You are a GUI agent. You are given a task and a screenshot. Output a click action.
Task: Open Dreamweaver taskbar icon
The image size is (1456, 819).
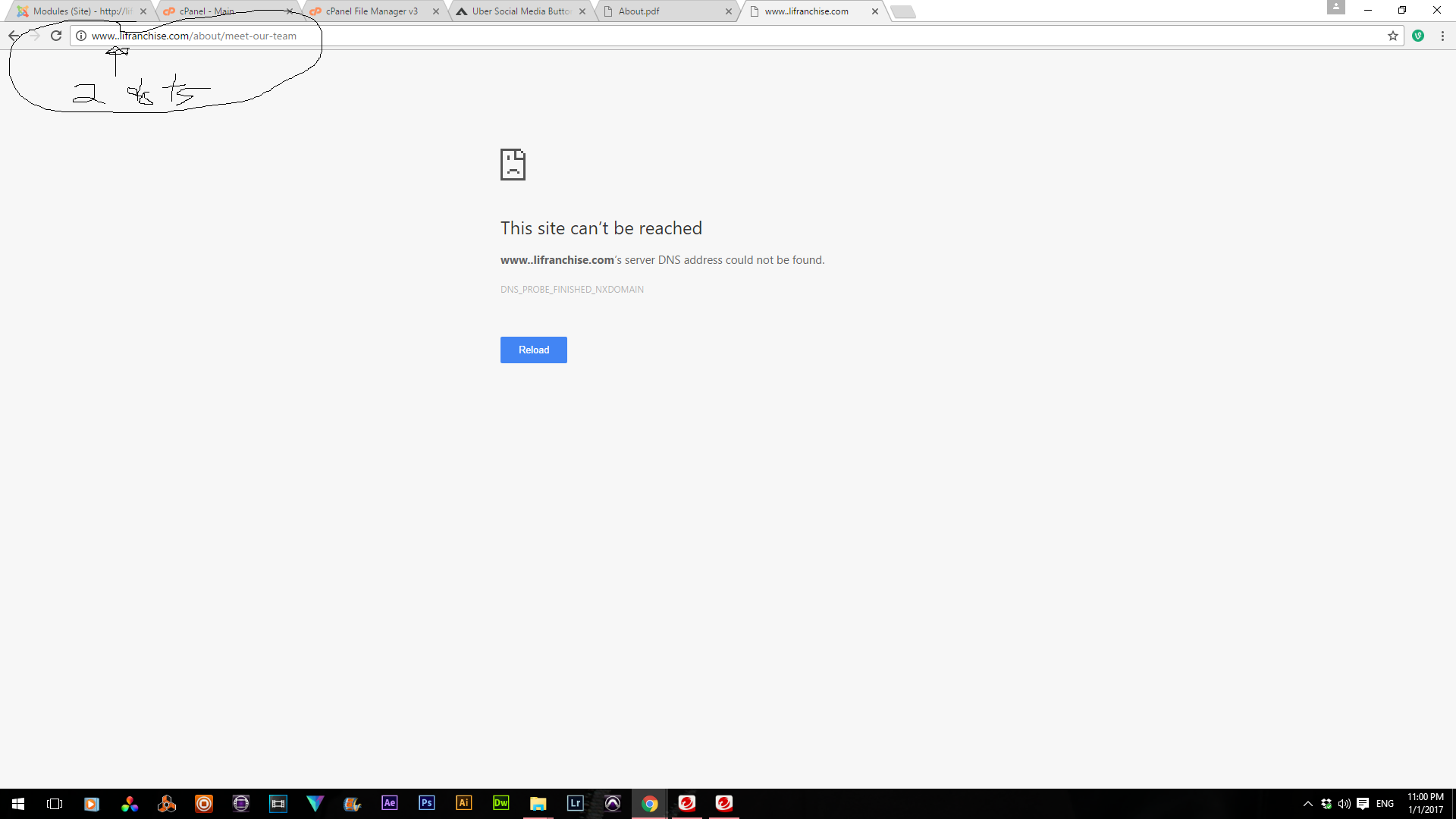point(500,803)
